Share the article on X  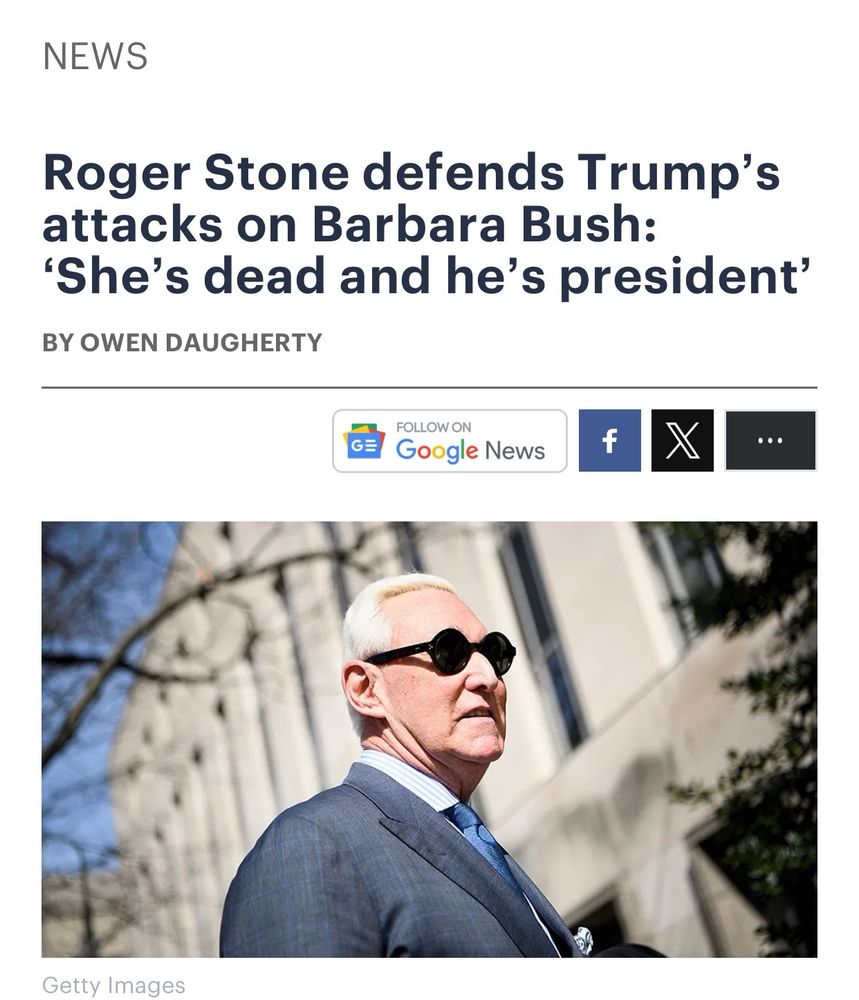point(682,441)
